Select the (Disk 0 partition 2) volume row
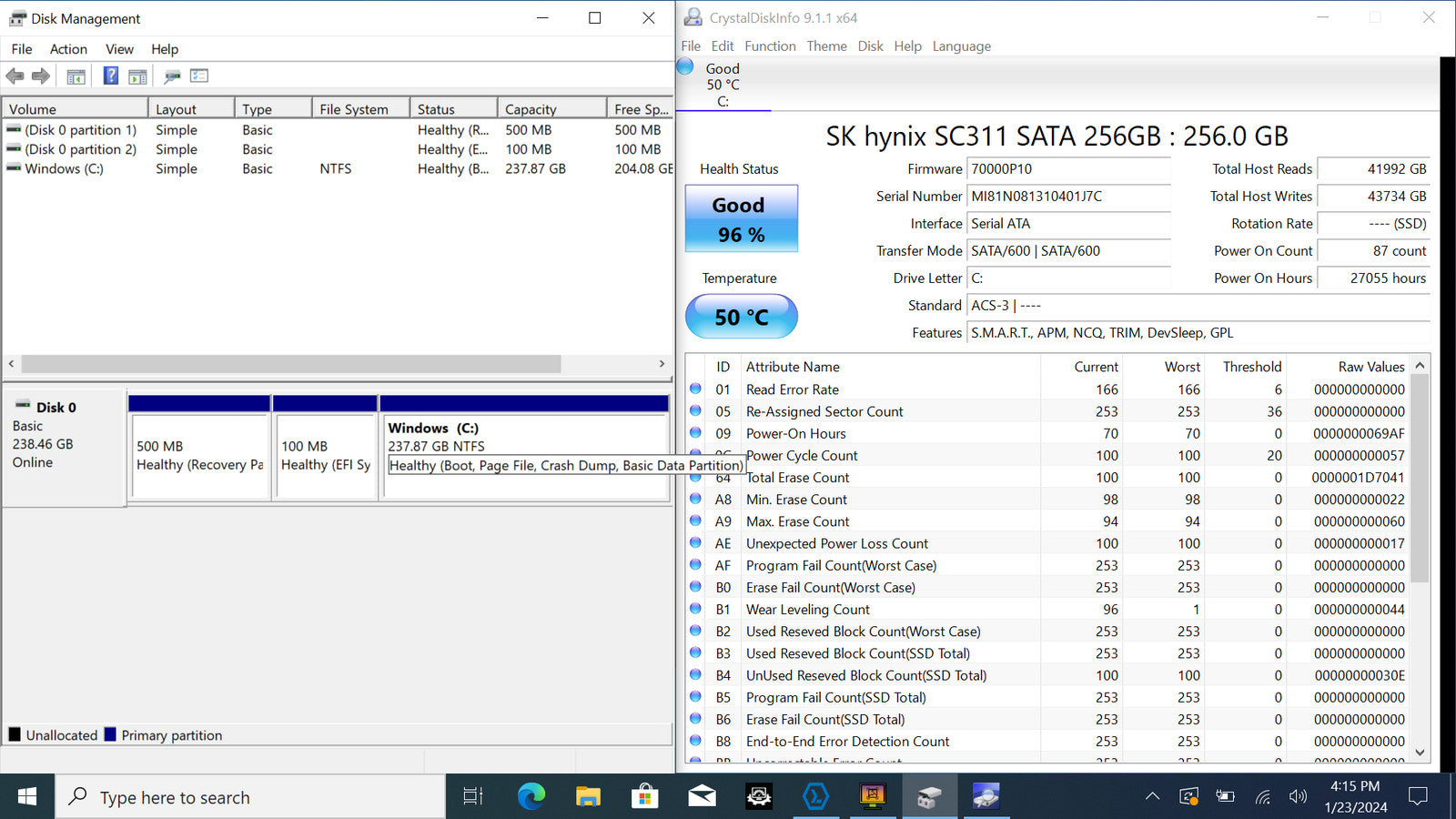The height and width of the screenshot is (819, 1456). point(337,149)
